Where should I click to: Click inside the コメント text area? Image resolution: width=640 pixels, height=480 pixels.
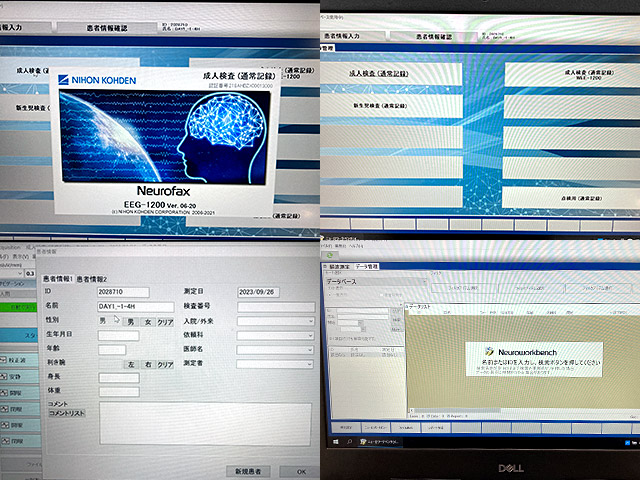[205, 423]
